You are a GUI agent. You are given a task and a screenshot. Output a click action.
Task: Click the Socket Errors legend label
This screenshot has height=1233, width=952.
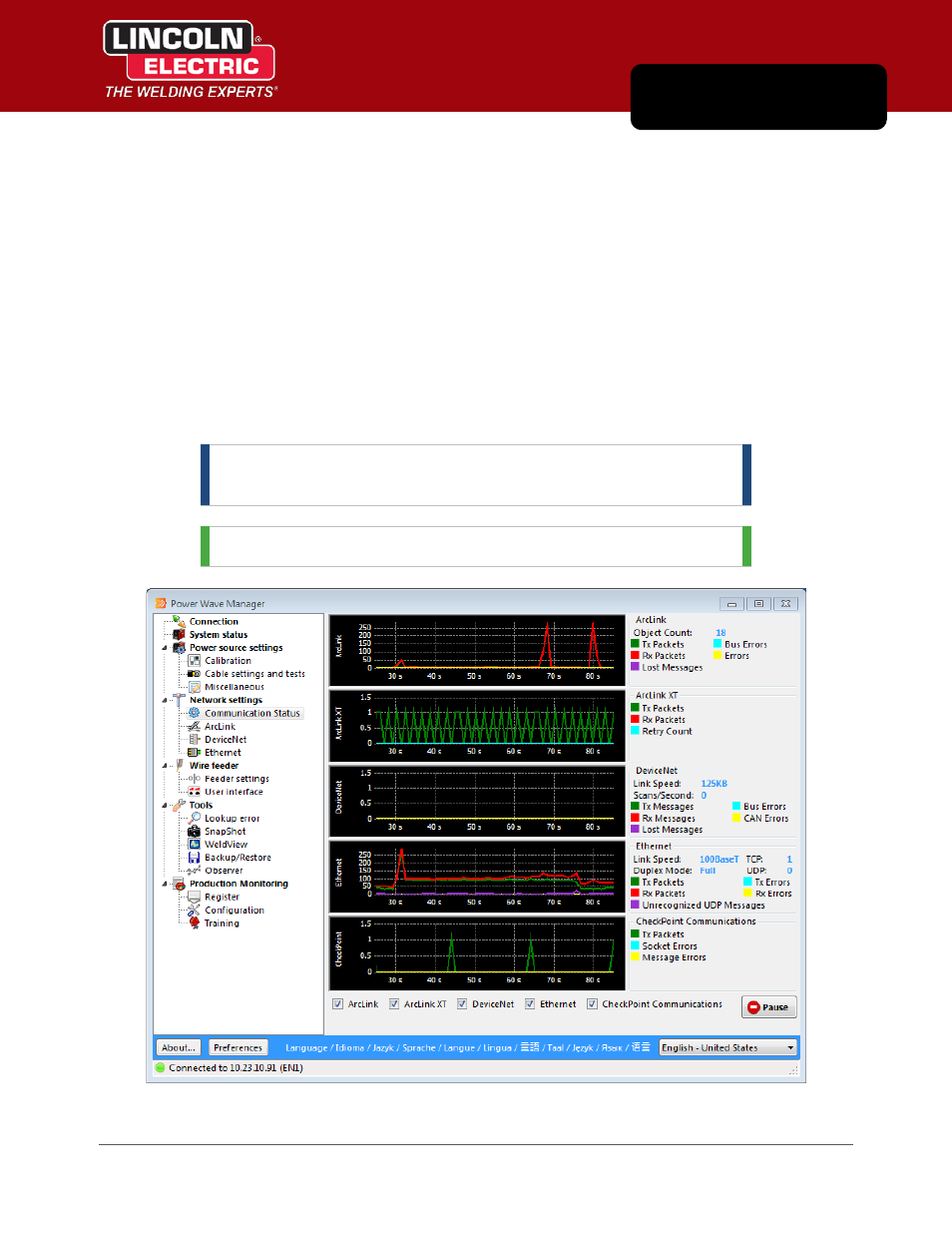[x=670, y=945]
